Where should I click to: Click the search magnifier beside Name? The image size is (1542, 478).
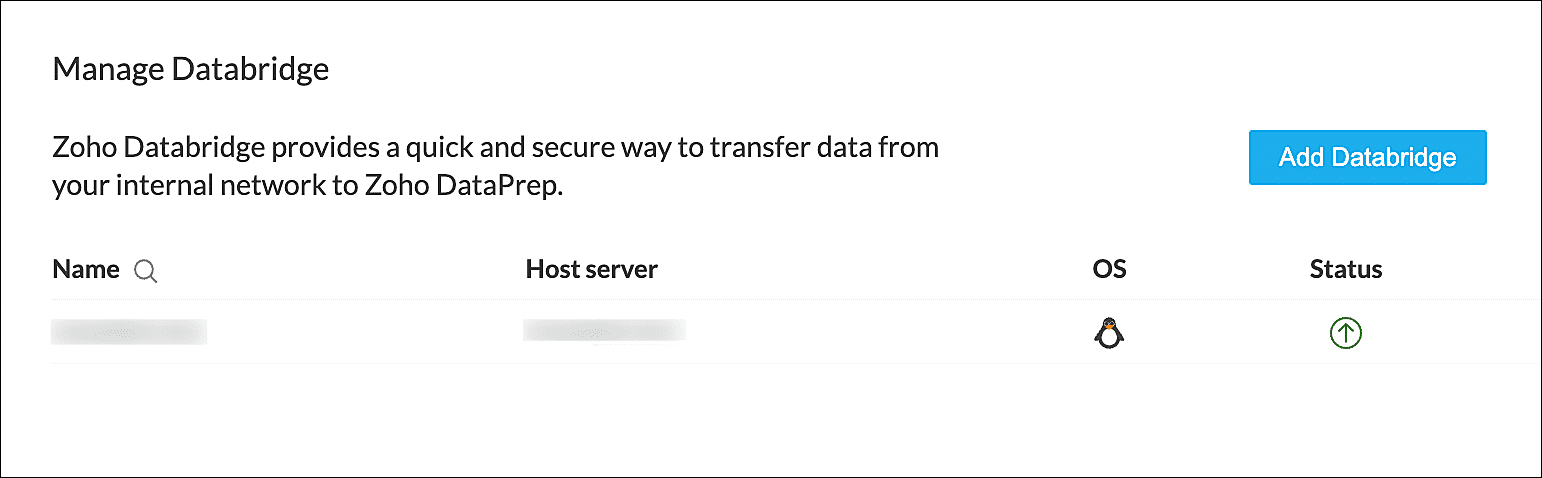pos(146,270)
